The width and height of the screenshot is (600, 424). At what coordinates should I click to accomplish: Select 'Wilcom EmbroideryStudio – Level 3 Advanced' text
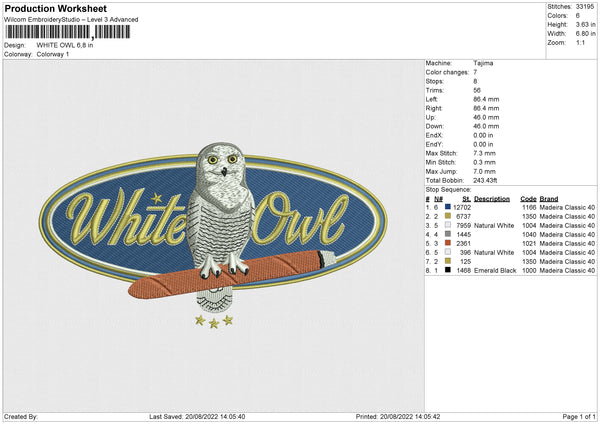71,20
